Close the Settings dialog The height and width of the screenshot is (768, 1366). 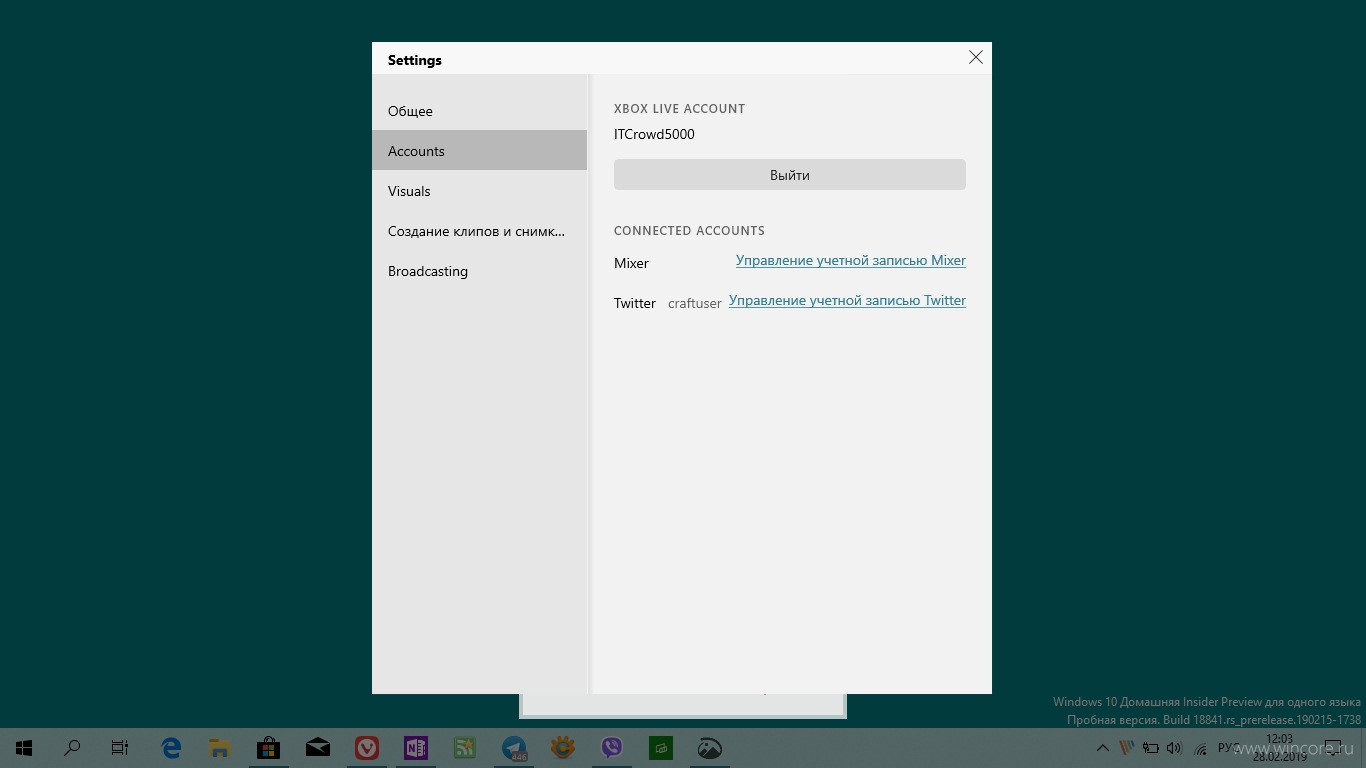[976, 58]
